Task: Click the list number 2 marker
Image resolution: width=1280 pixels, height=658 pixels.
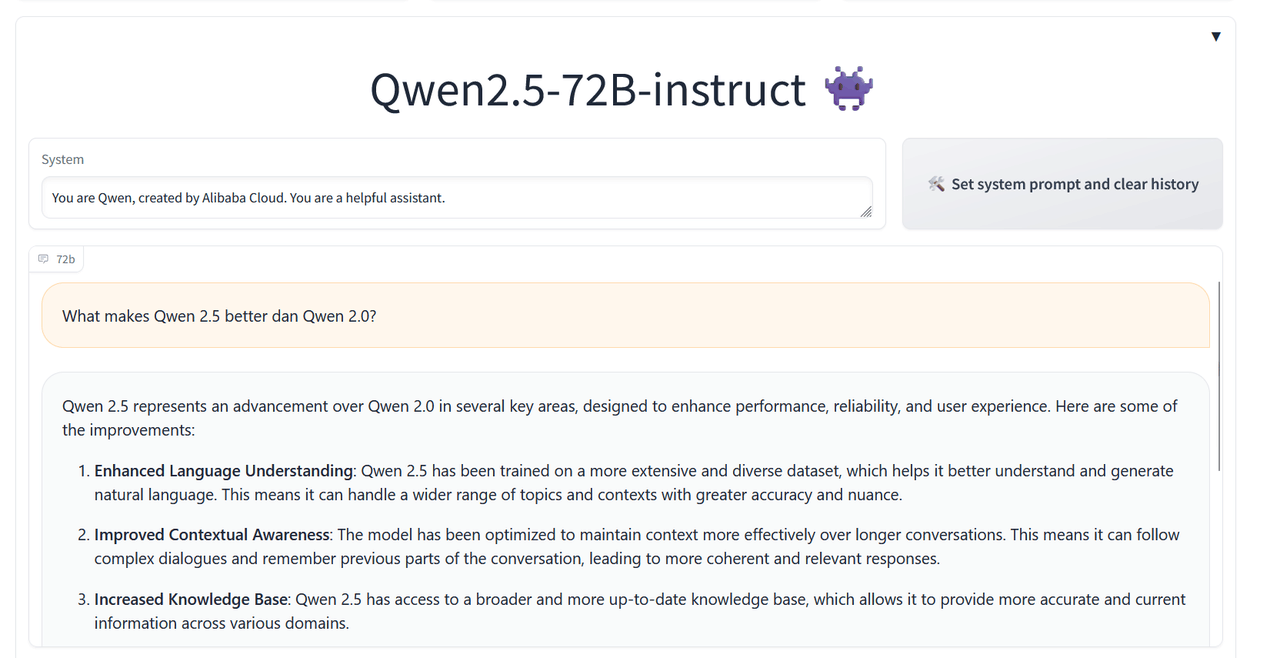Action: (x=83, y=535)
